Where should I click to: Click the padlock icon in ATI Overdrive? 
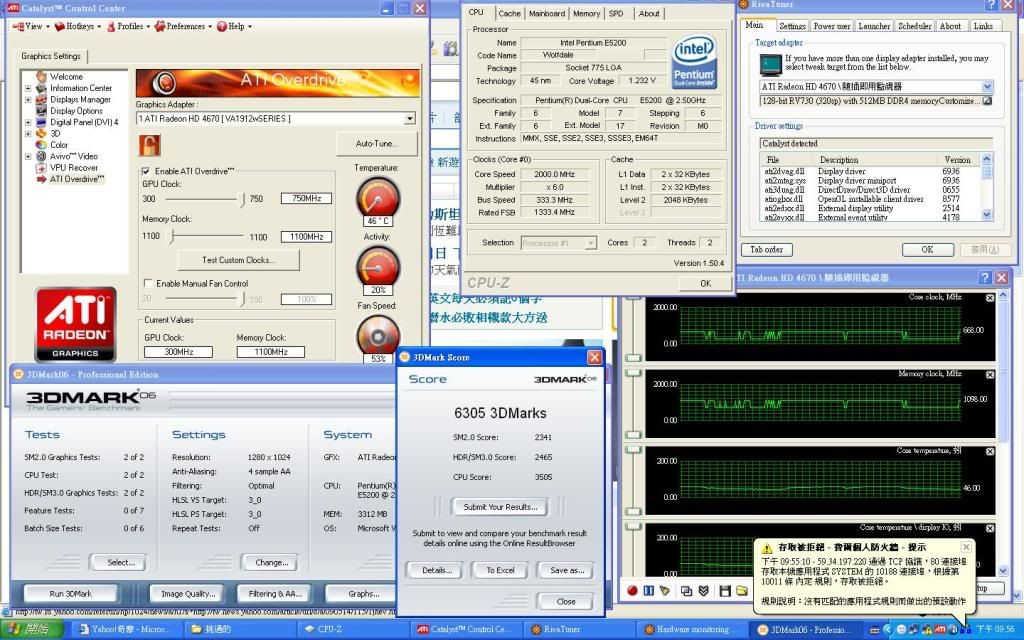[150, 145]
